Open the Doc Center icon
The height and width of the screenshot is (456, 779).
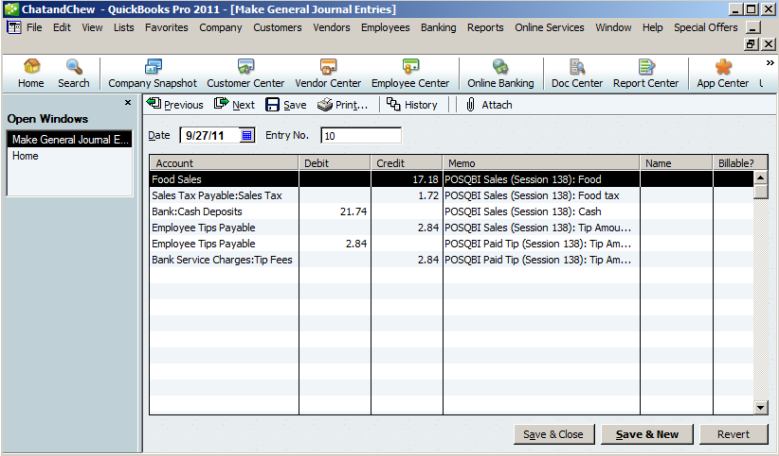click(577, 67)
